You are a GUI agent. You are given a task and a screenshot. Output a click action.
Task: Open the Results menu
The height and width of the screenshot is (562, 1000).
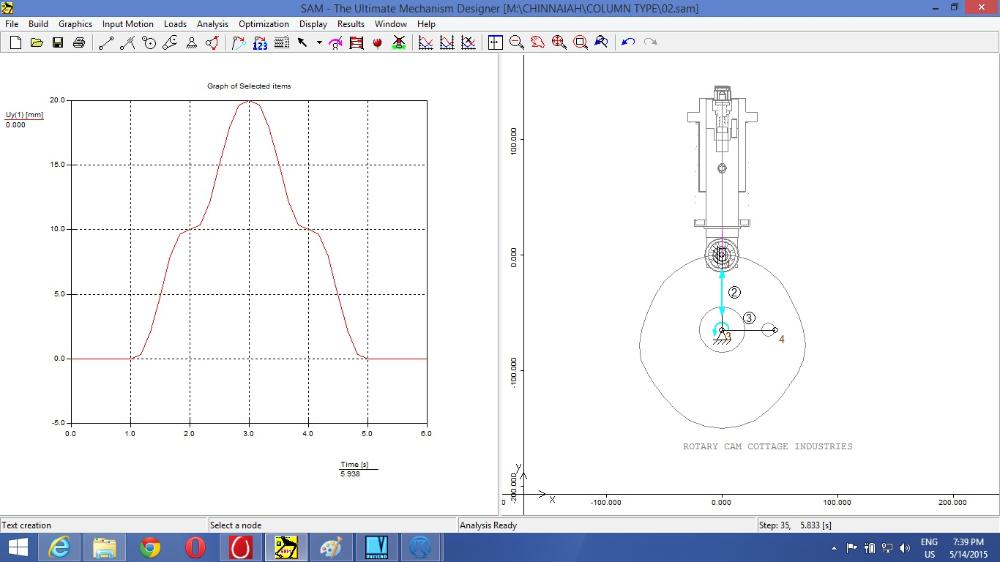tap(350, 24)
